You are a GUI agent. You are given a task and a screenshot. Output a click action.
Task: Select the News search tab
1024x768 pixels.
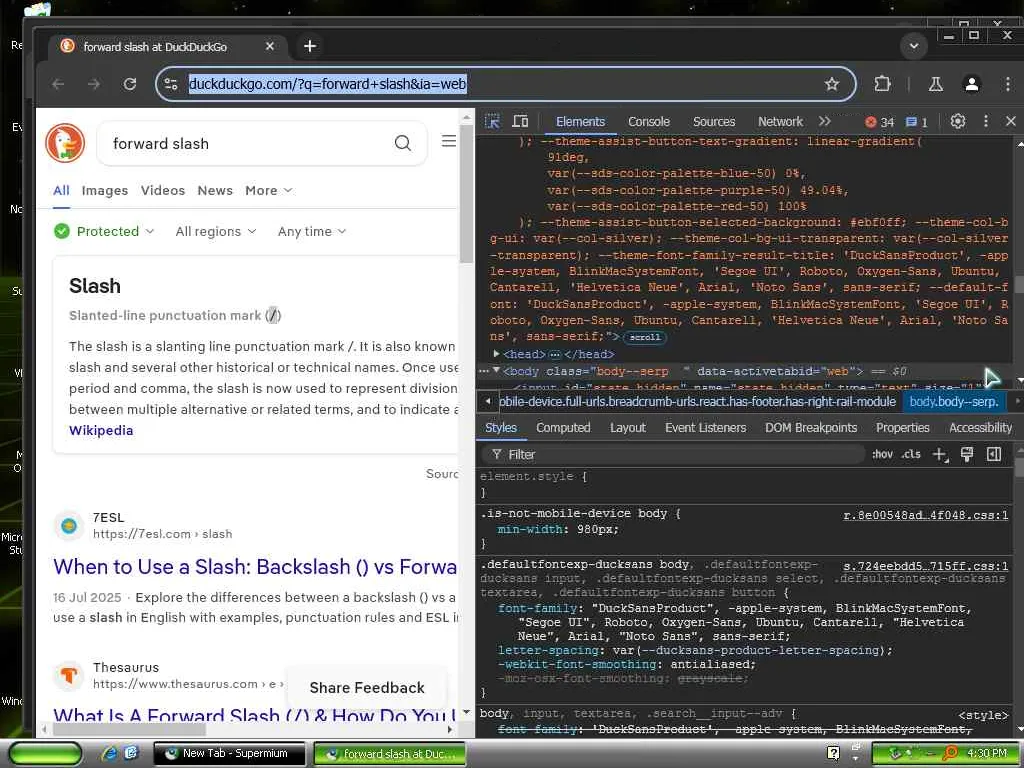click(x=215, y=191)
